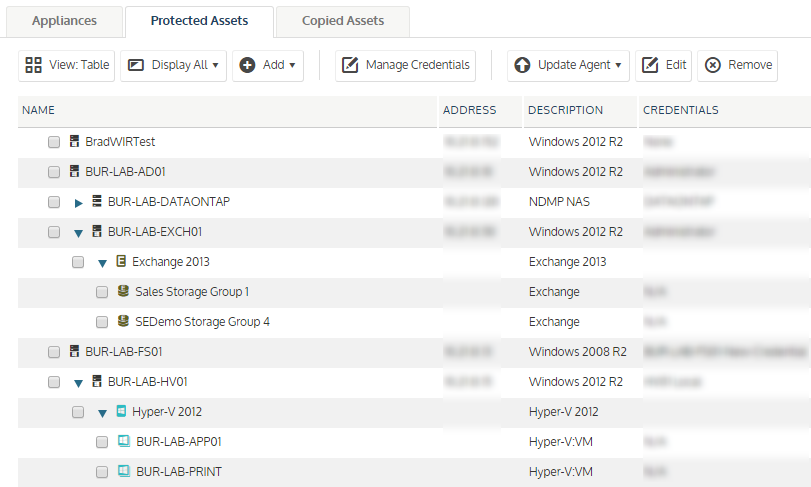Check the BUR-LAB-FS01 checkbox

(54, 352)
